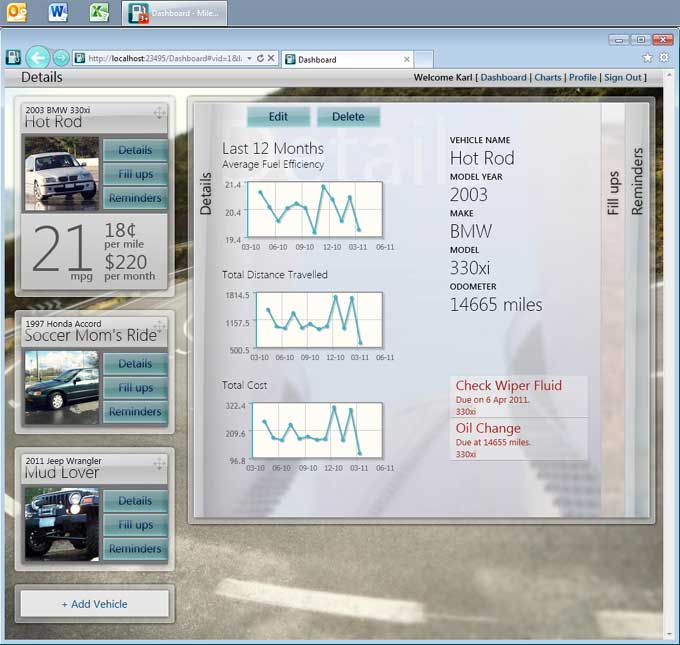Switch to the vertical Fill ups tab

pyautogui.click(x=613, y=193)
